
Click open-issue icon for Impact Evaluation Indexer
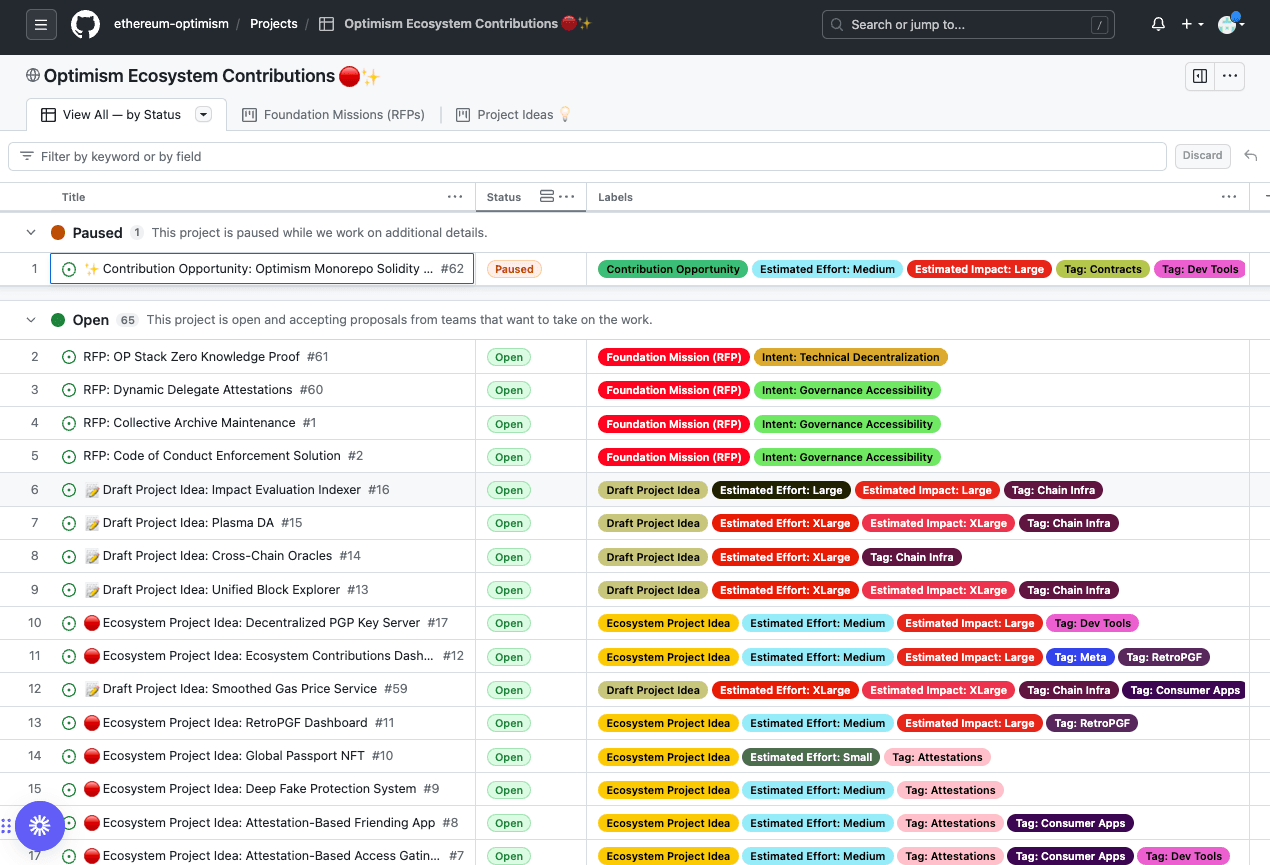tap(69, 490)
